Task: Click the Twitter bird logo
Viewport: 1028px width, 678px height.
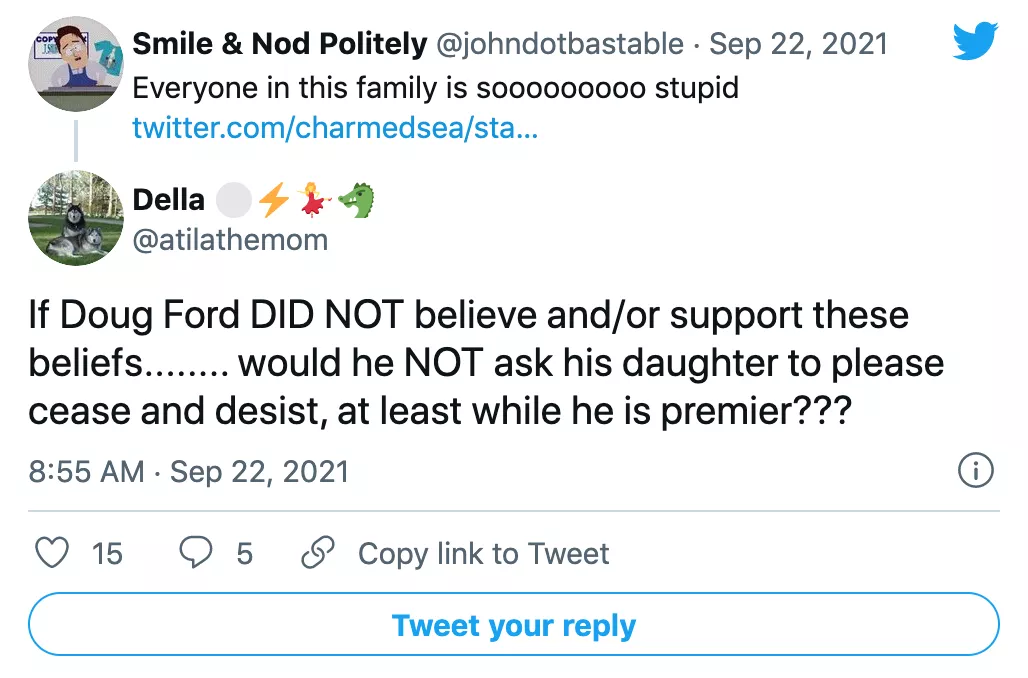Action: (975, 41)
